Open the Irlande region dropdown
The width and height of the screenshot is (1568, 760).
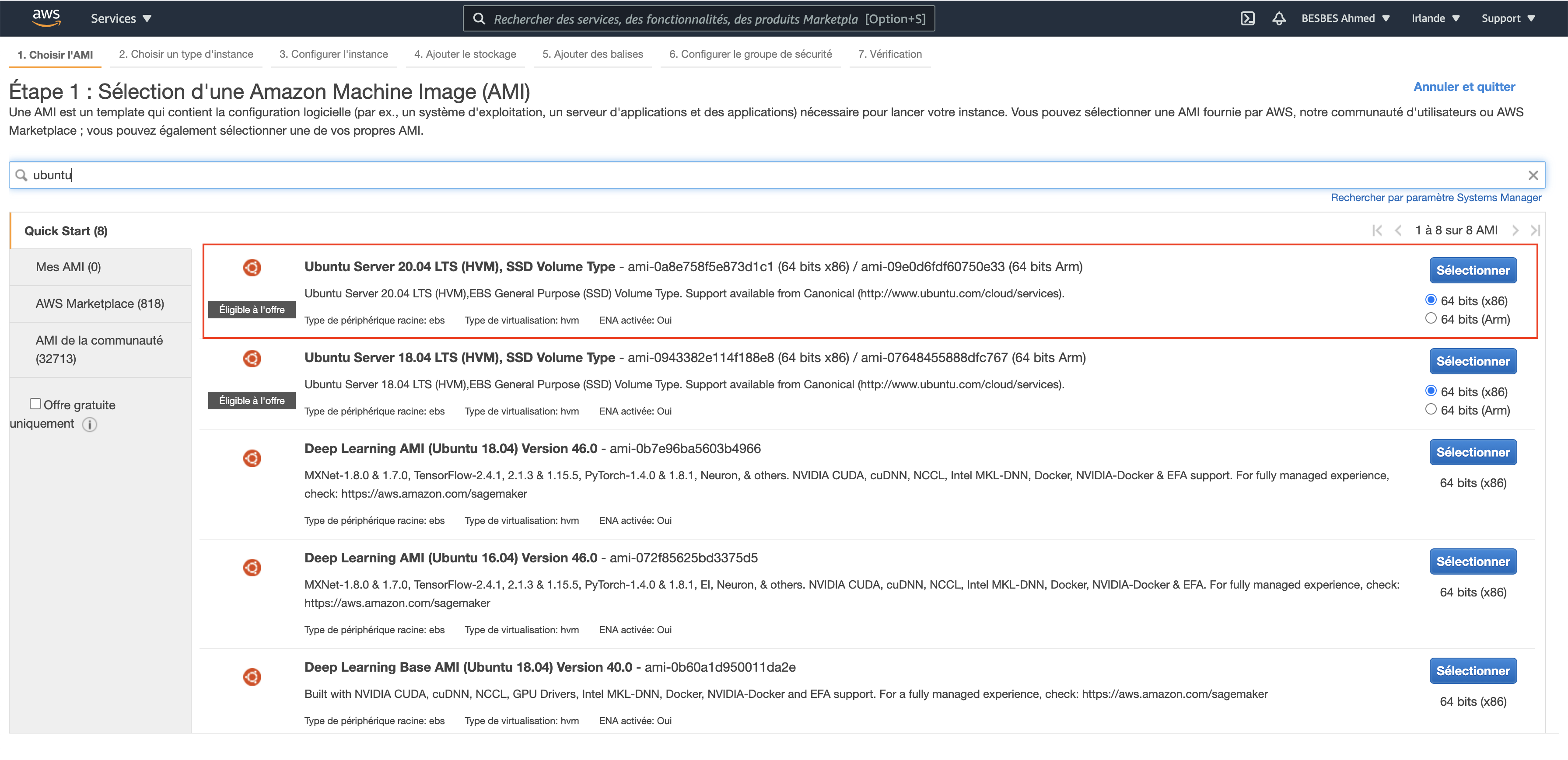click(x=1435, y=18)
